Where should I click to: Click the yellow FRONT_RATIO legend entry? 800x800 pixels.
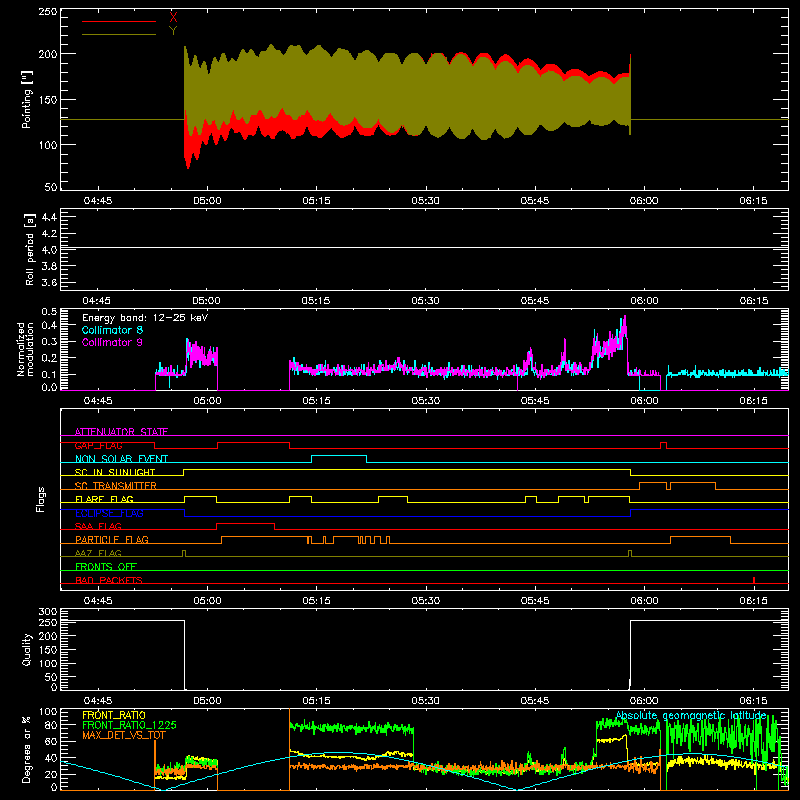(x=114, y=715)
